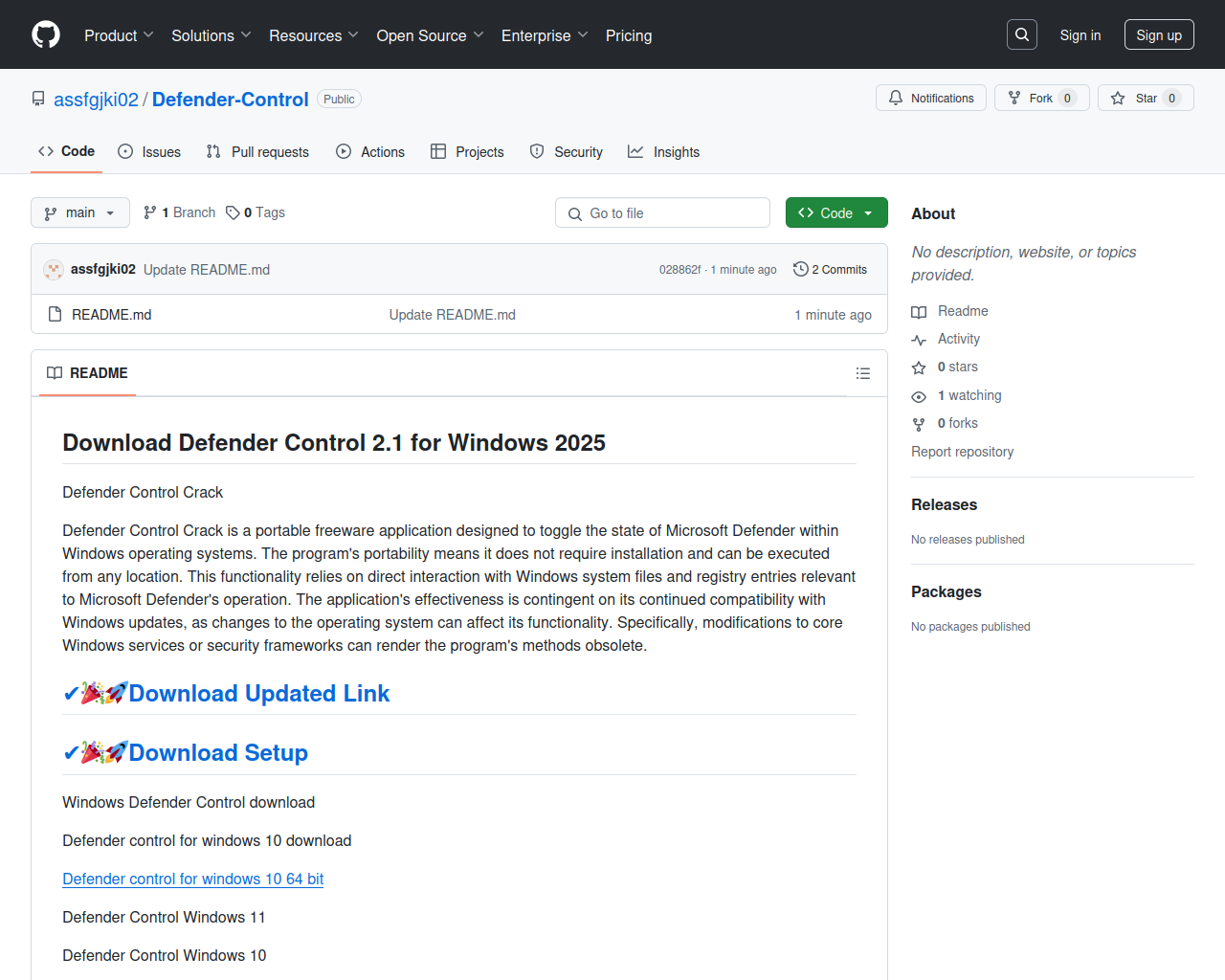This screenshot has height=980, width=1225.
Task: Click the README.md file icon
Action: pyautogui.click(x=56, y=314)
